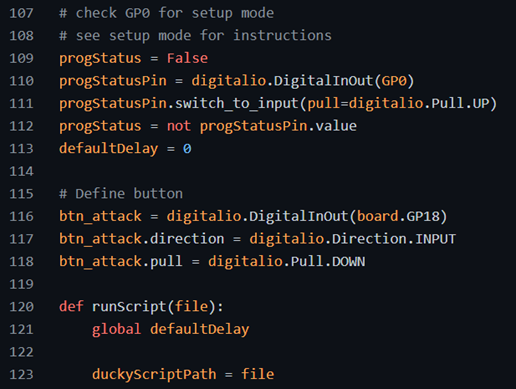Click the comment '# check GP0 for setup mode'

(167, 13)
